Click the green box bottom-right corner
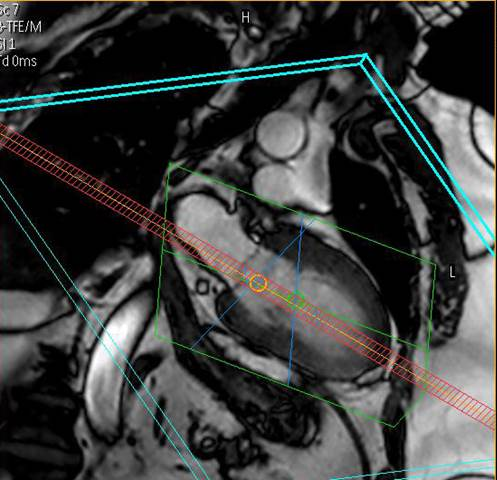Image resolution: width=497 pixels, height=480 pixels. (x=394, y=425)
